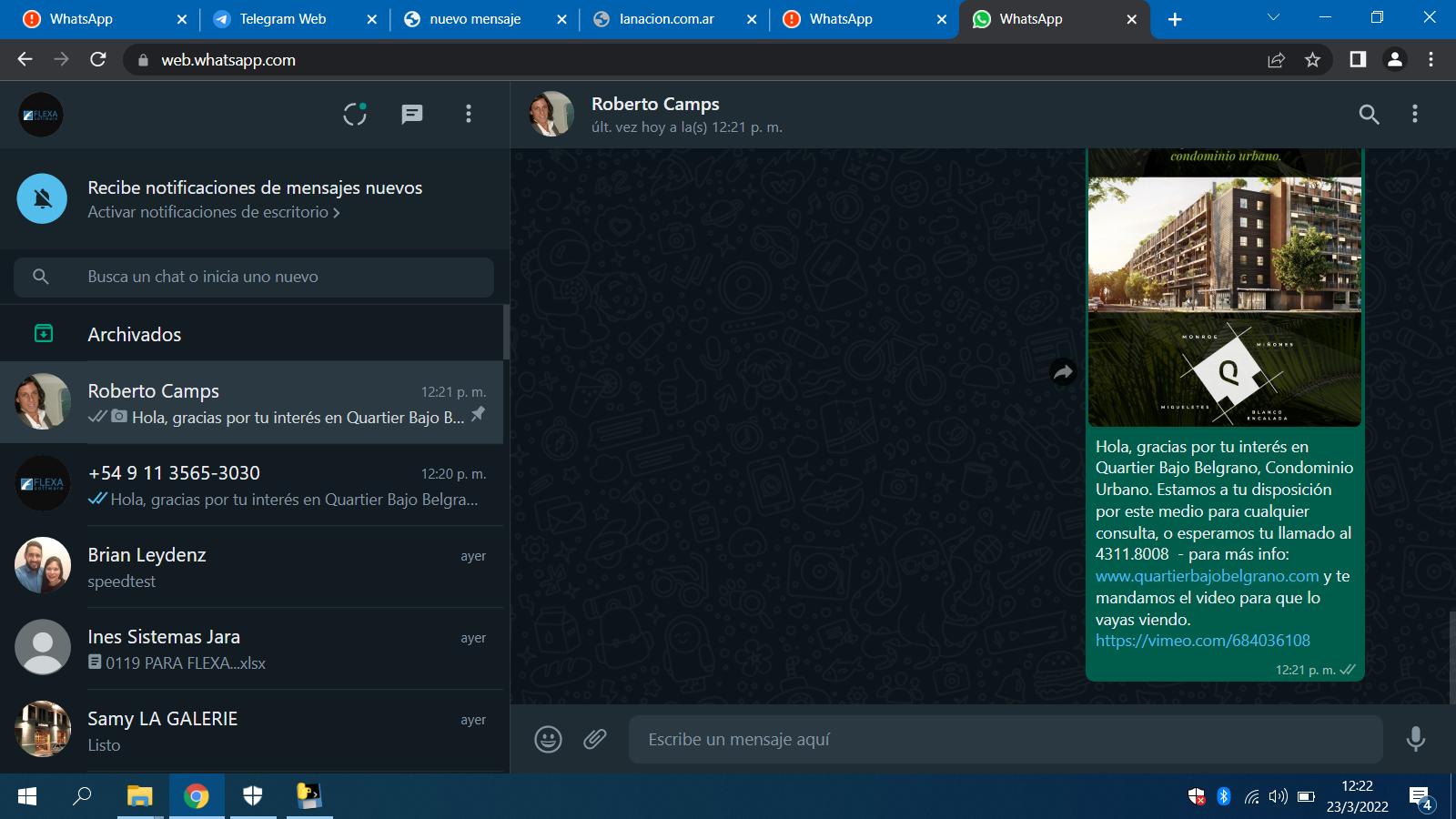
Task: Open the emoji picker
Action: click(548, 739)
